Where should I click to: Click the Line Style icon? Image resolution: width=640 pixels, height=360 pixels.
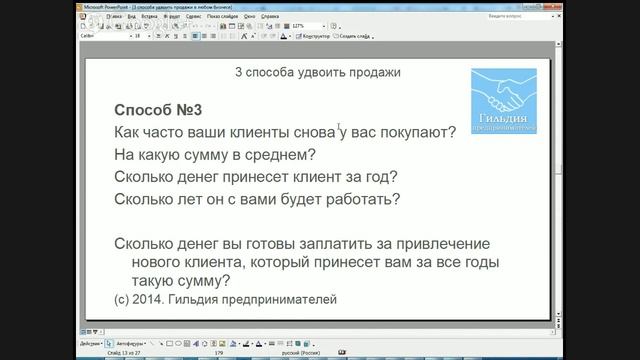point(271,344)
